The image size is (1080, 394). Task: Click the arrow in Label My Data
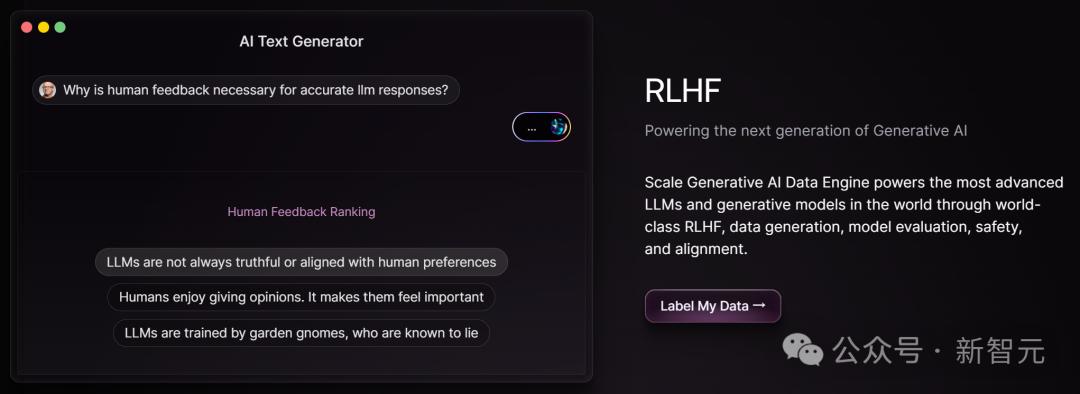[x=759, y=305]
